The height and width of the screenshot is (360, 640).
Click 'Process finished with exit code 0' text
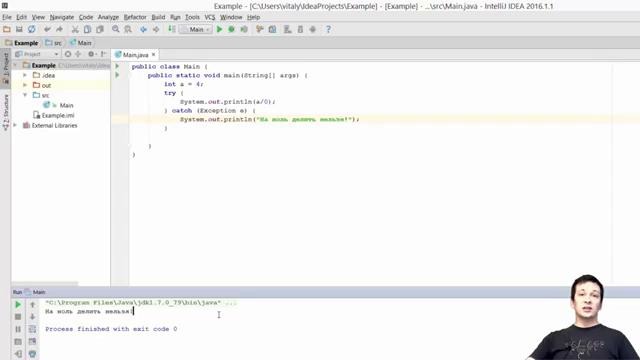click(111, 329)
